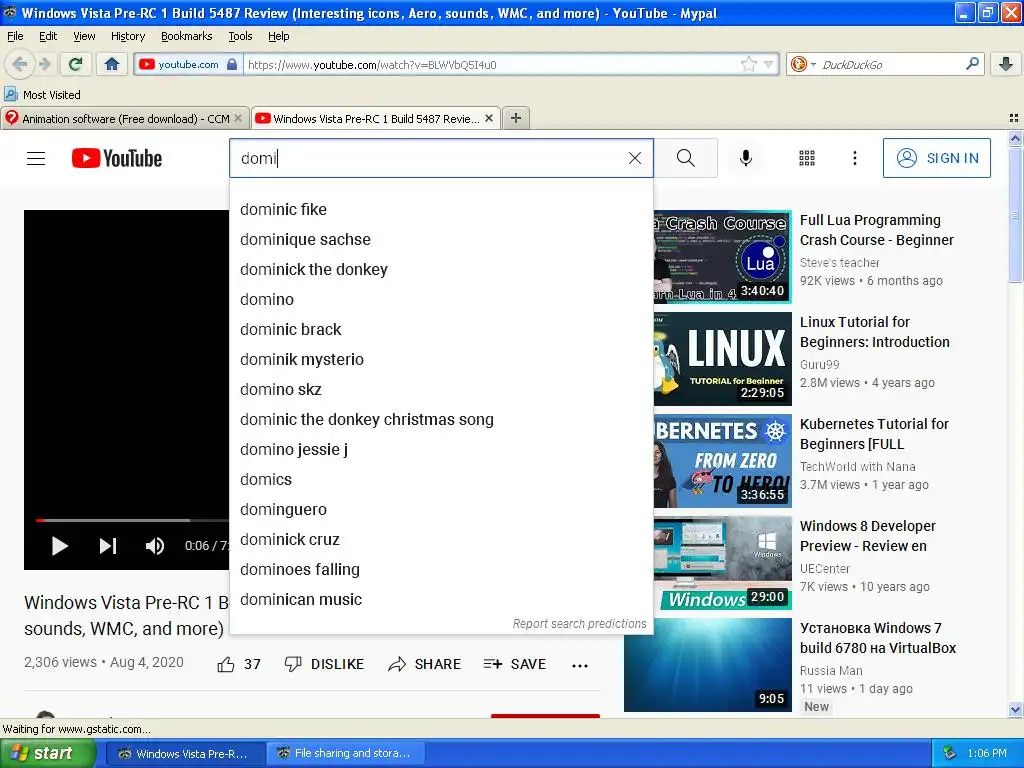1024x768 pixels.
Task: Open the View menu
Action: 84,36
